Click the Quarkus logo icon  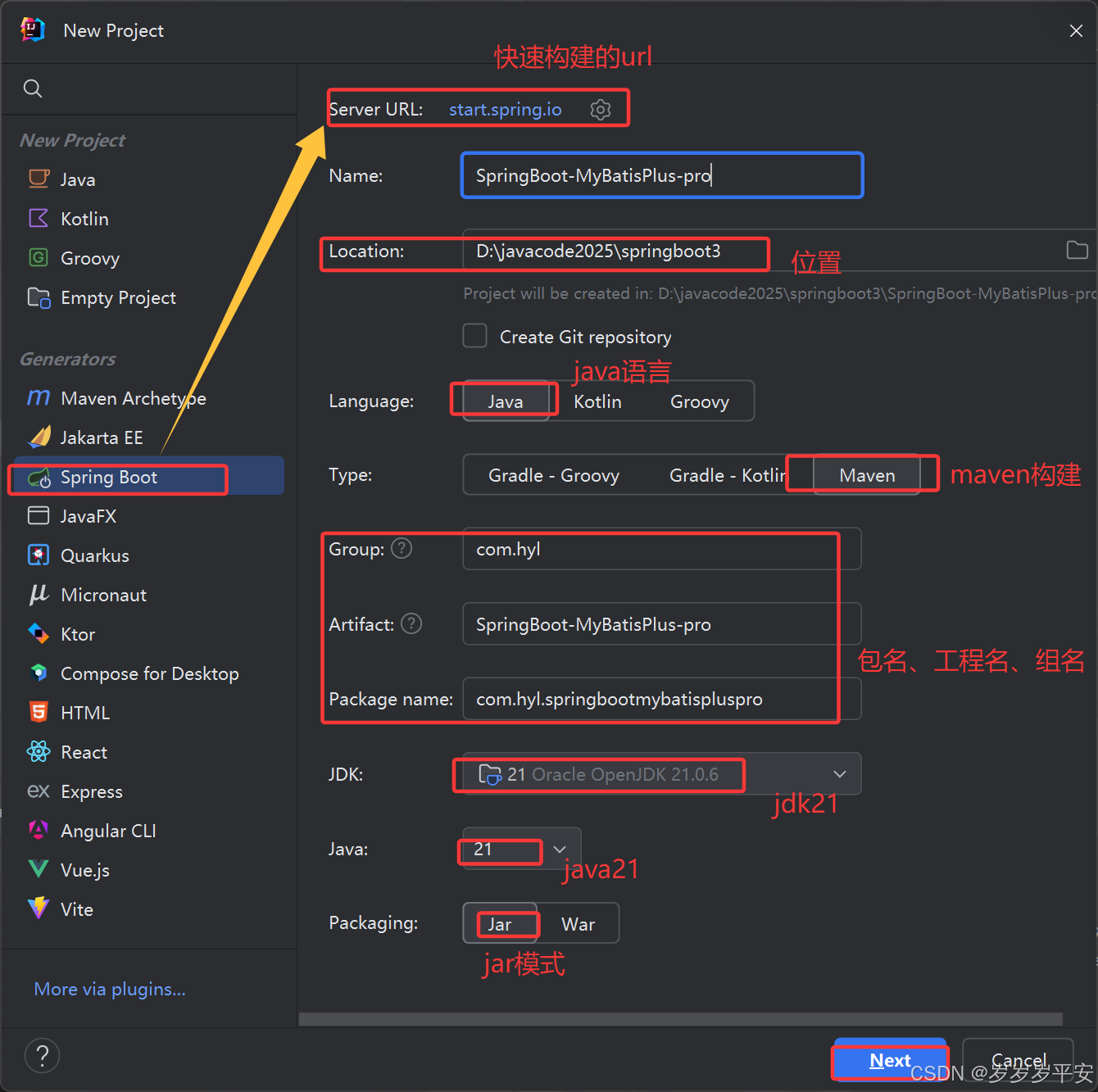[39, 555]
